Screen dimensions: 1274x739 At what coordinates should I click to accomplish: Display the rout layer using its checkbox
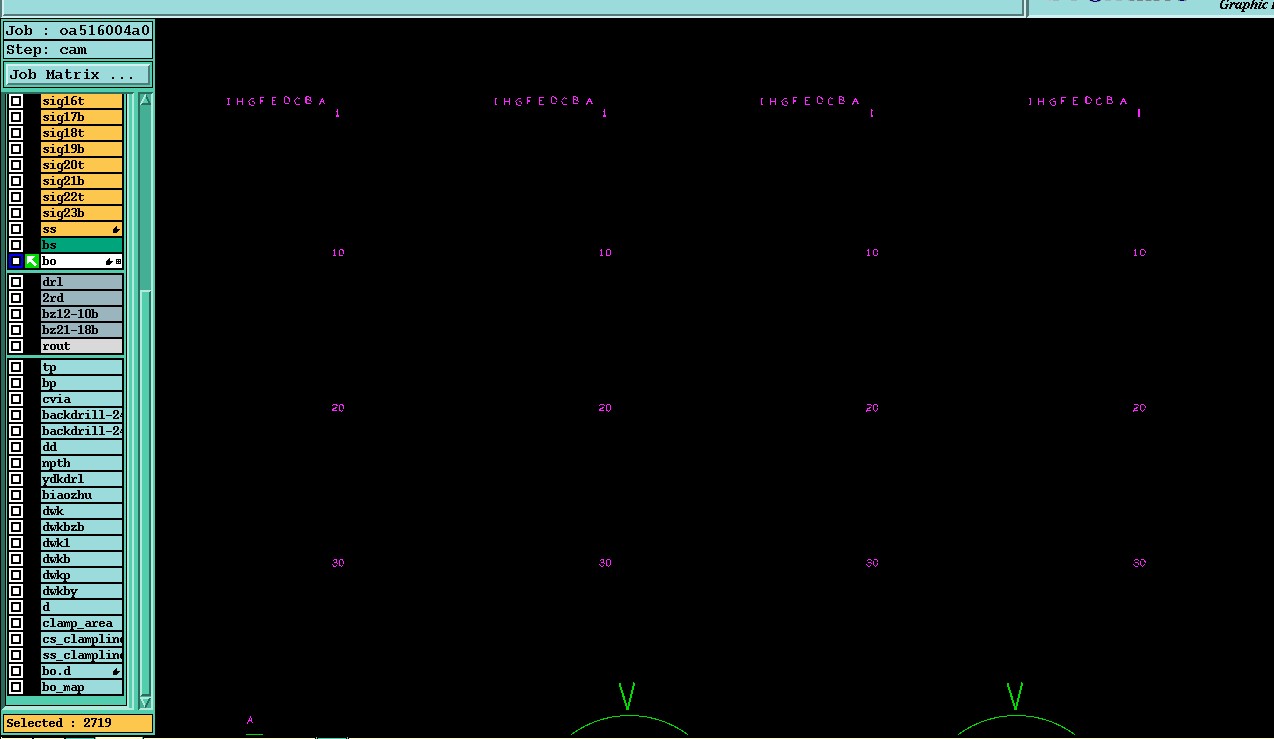pyautogui.click(x=16, y=346)
